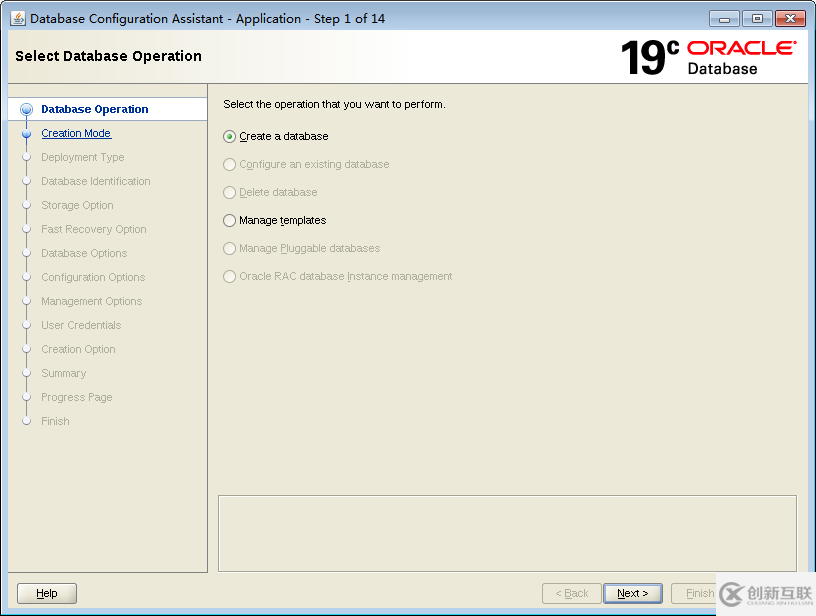This screenshot has height=616, width=816.
Task: Click the Progress Page step label
Action: click(77, 397)
